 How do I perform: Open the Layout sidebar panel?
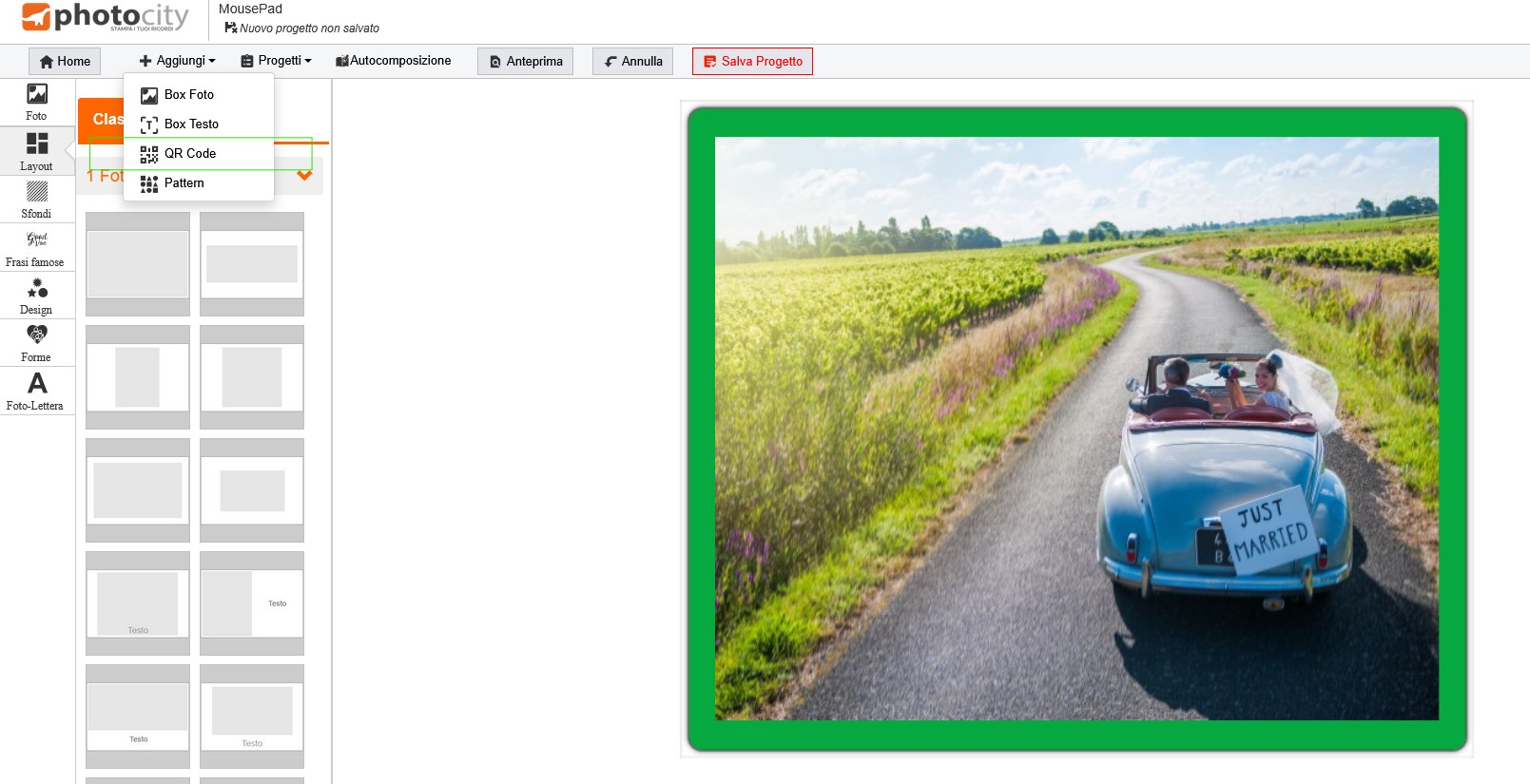point(36,152)
